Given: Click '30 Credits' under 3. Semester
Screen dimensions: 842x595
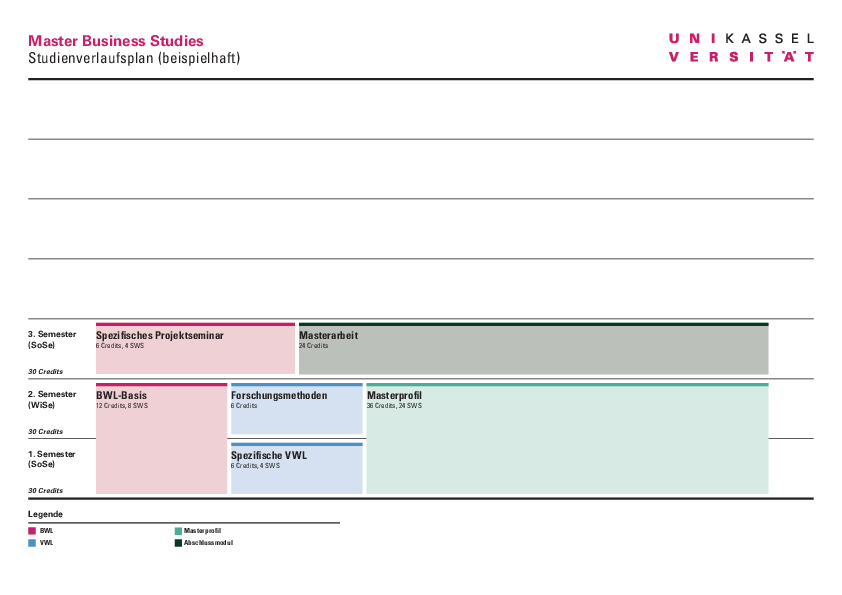Looking at the screenshot, I should pyautogui.click(x=45, y=371).
